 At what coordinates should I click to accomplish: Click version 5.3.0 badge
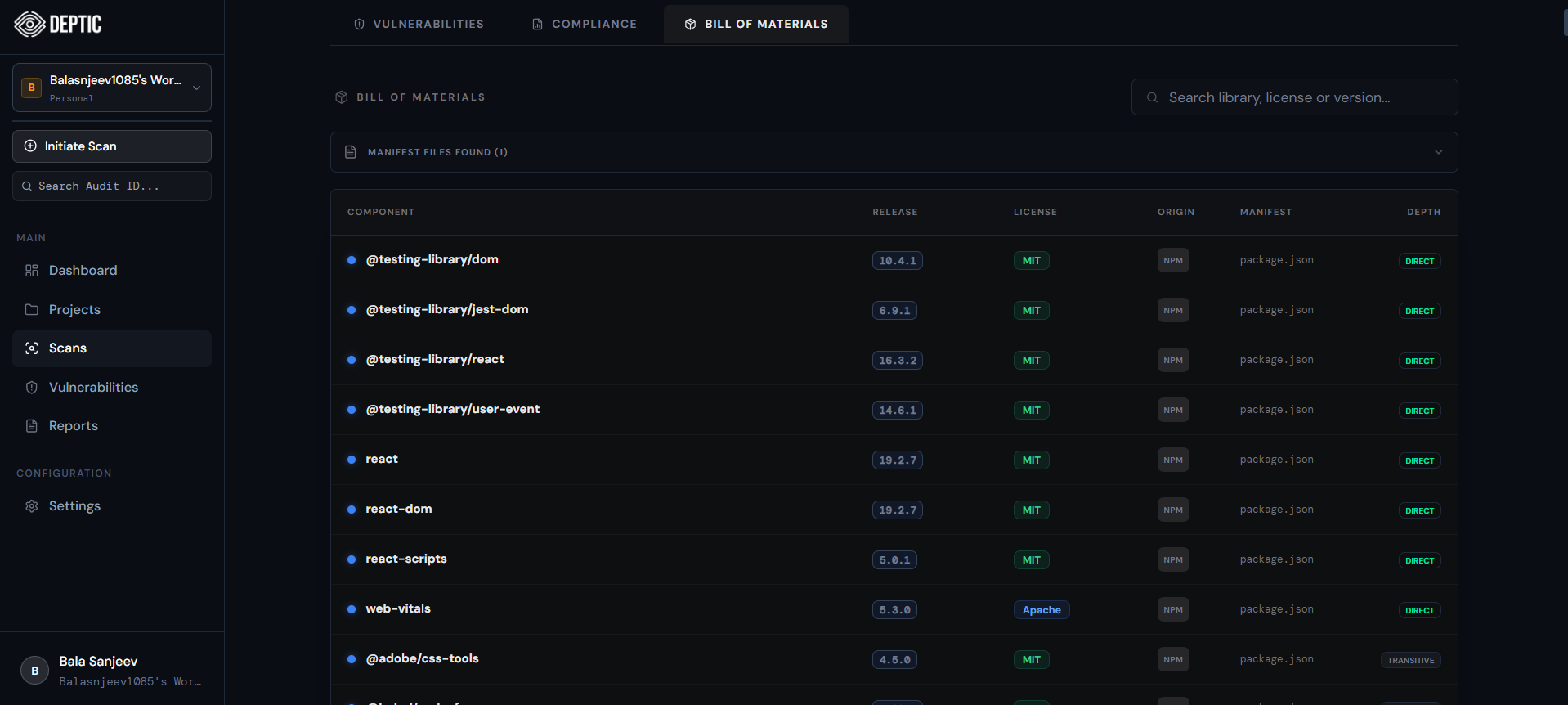(894, 610)
